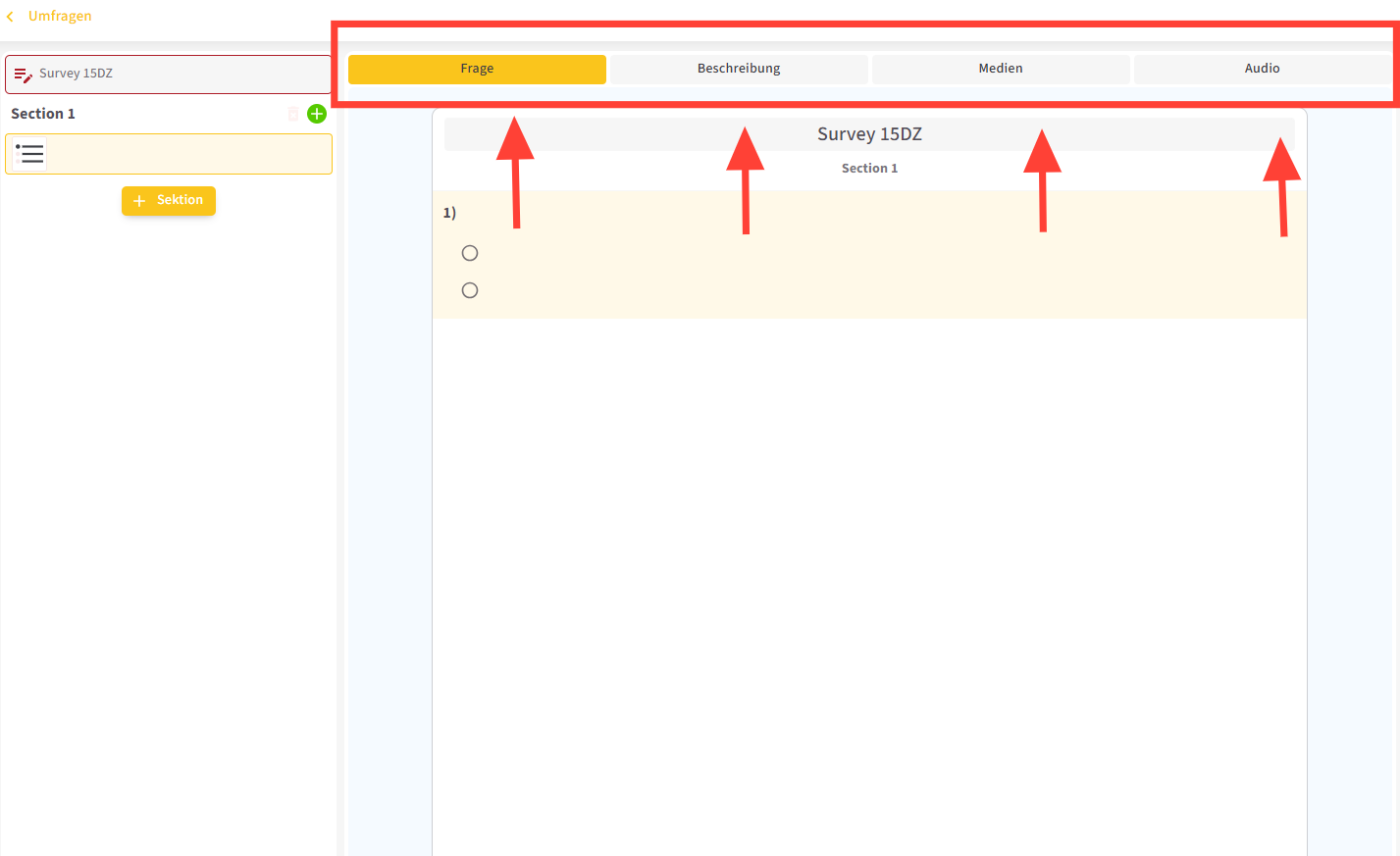Click the bulleted list question type icon
Viewport: 1400px width, 856px height.
[x=30, y=154]
